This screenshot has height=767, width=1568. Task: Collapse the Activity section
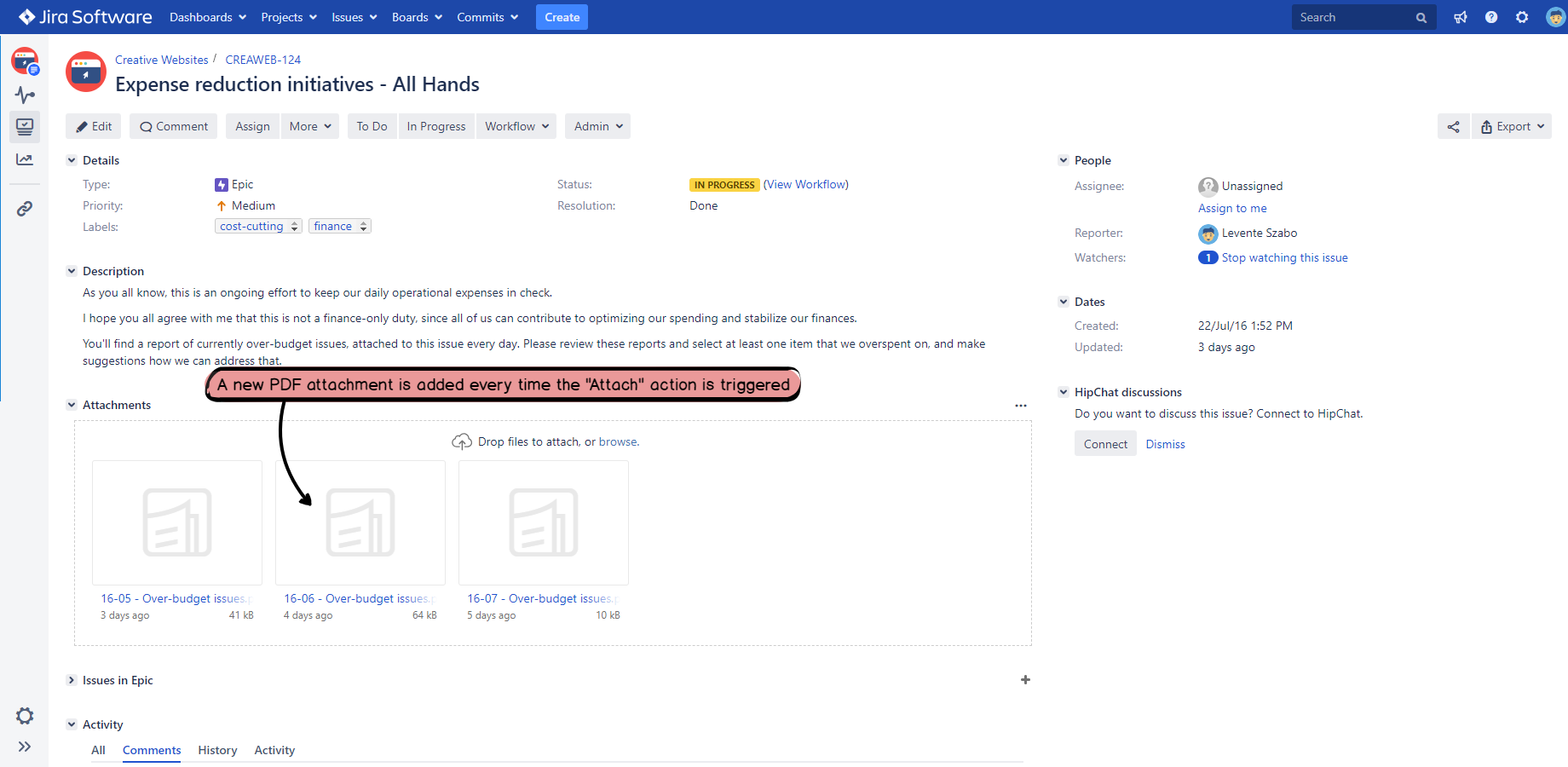[x=72, y=724]
